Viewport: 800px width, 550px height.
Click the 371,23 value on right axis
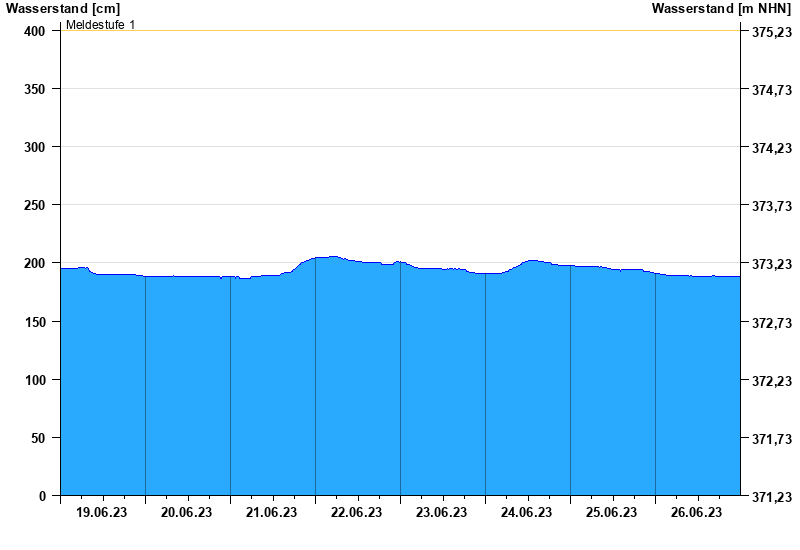(x=771, y=497)
